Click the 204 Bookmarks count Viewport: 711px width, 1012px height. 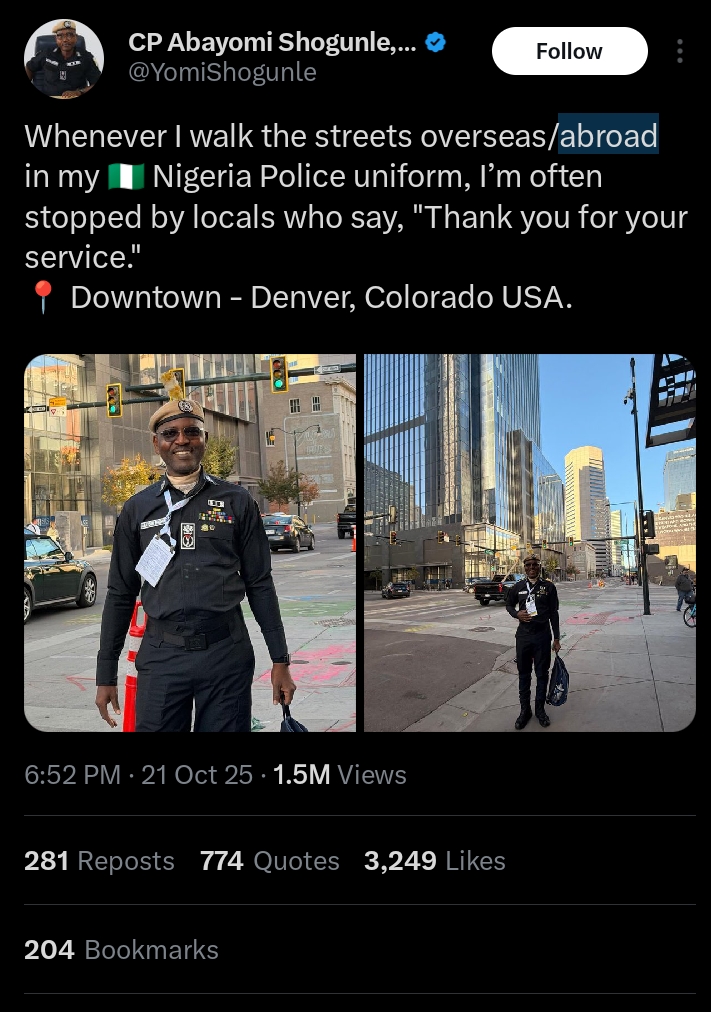tap(121, 950)
